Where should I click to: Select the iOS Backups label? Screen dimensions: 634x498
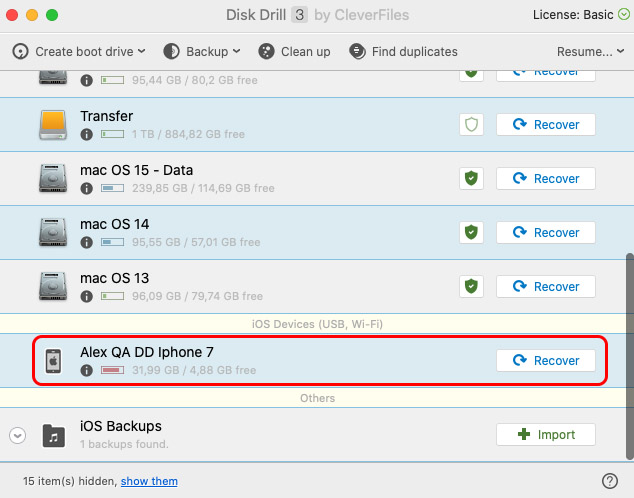click(x=121, y=426)
